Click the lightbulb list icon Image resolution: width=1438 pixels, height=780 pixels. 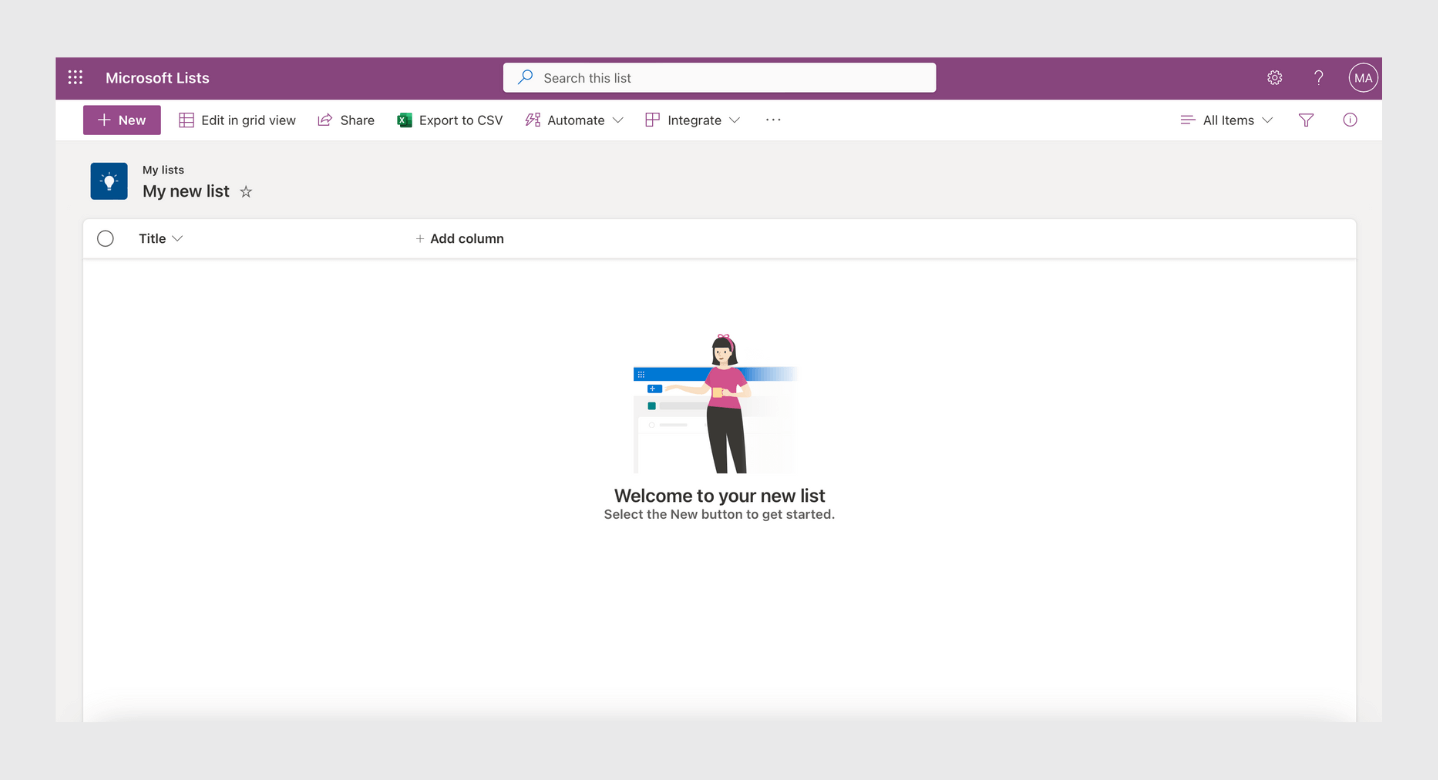pyautogui.click(x=109, y=181)
